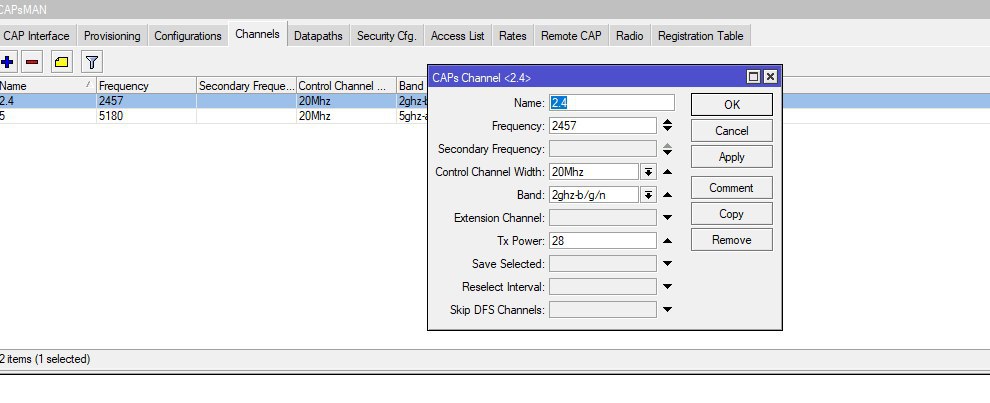Select the channel row named 5

[x=213, y=116]
